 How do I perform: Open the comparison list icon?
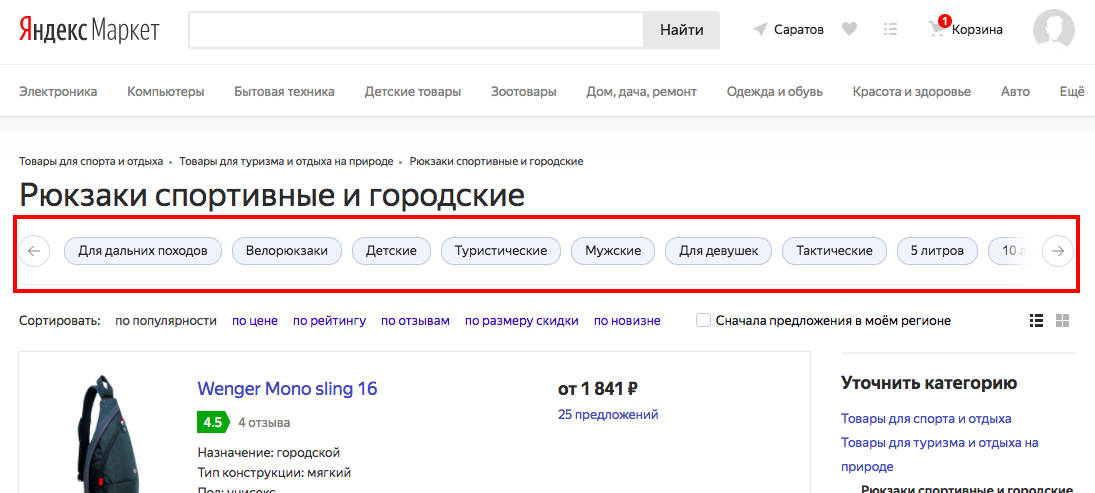click(890, 30)
